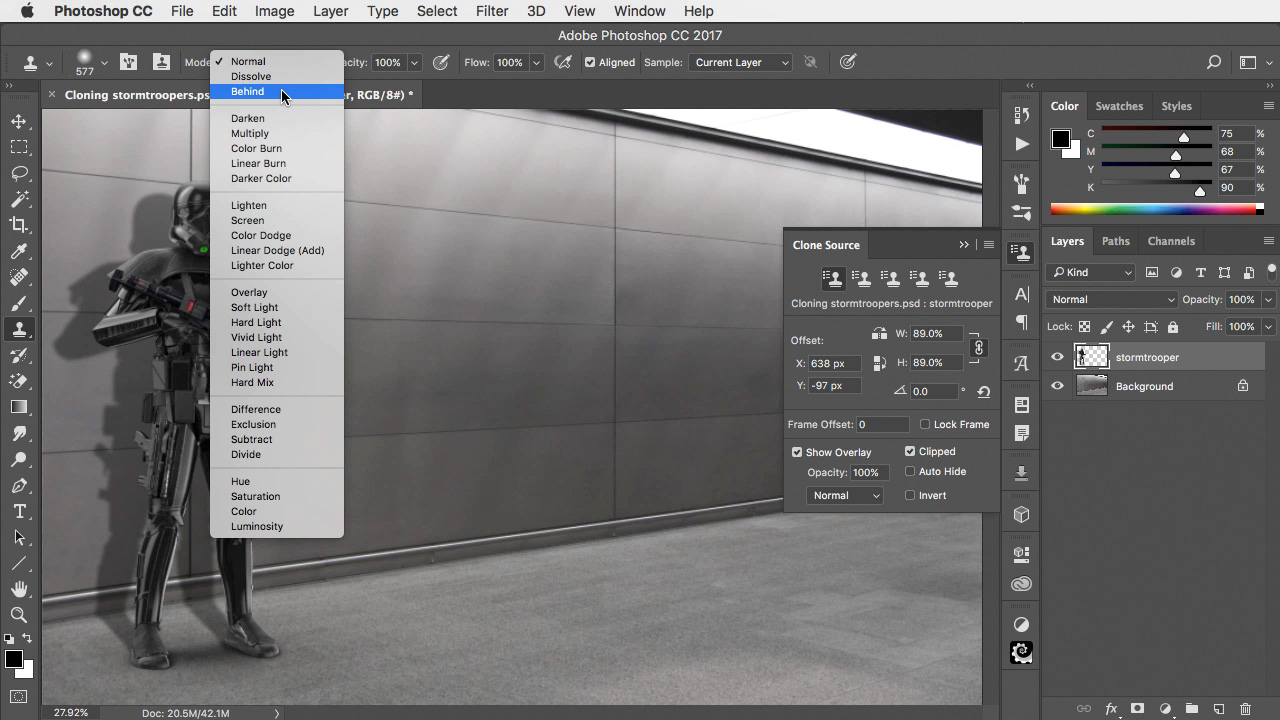The width and height of the screenshot is (1280, 720).
Task: Open the layer blend mode dropdown in Layers panel
Action: tap(1112, 299)
